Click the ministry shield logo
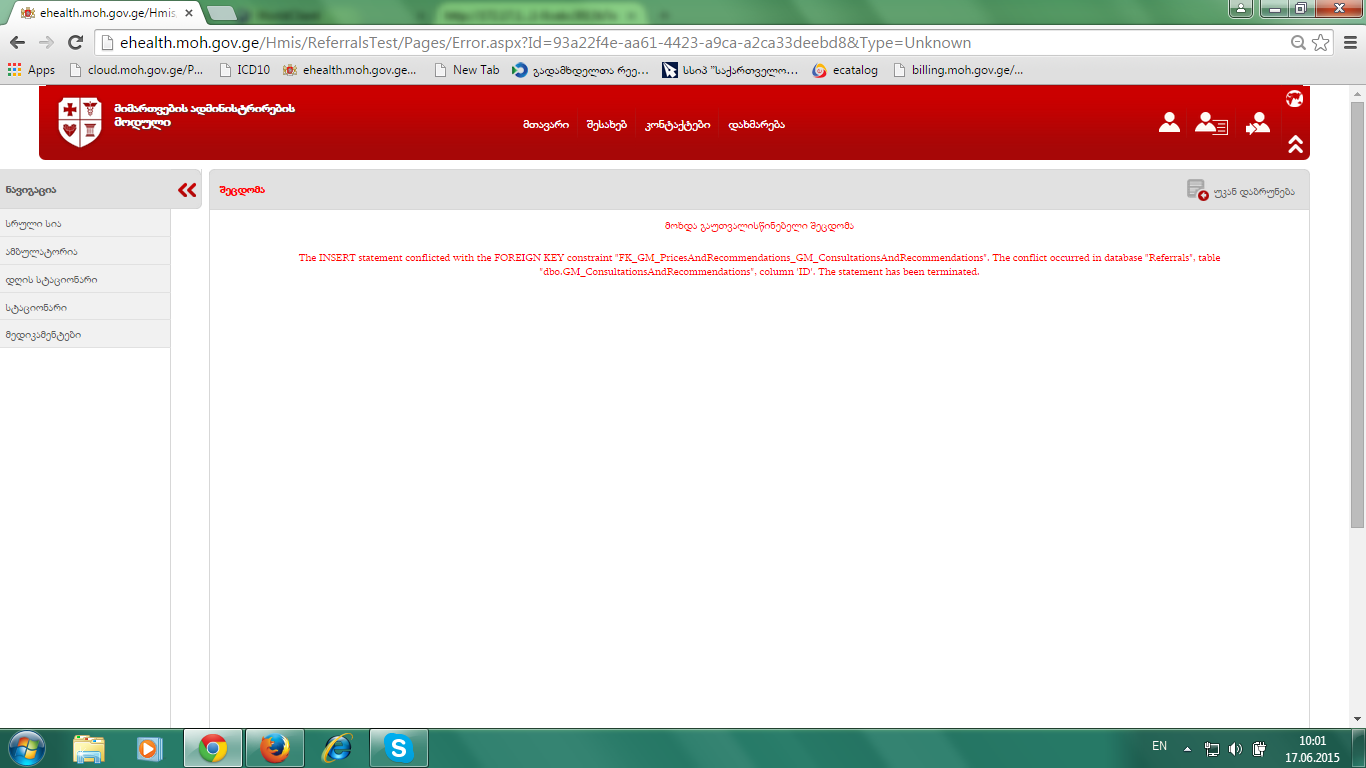 (x=80, y=122)
